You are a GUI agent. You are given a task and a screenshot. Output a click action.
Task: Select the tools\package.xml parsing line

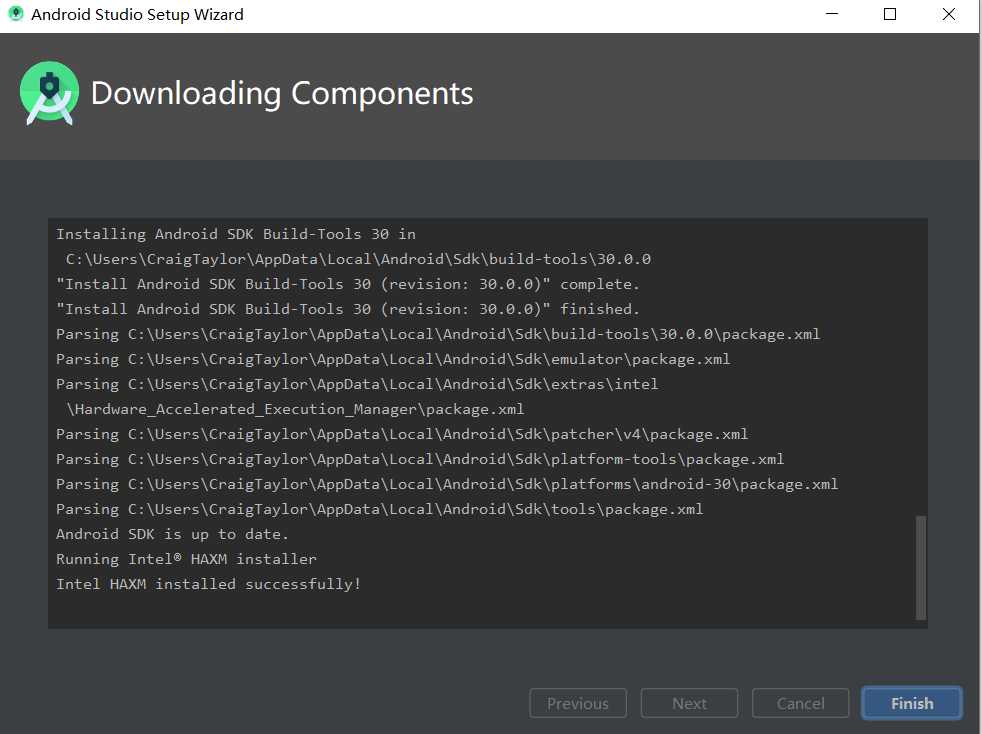[x=380, y=509]
